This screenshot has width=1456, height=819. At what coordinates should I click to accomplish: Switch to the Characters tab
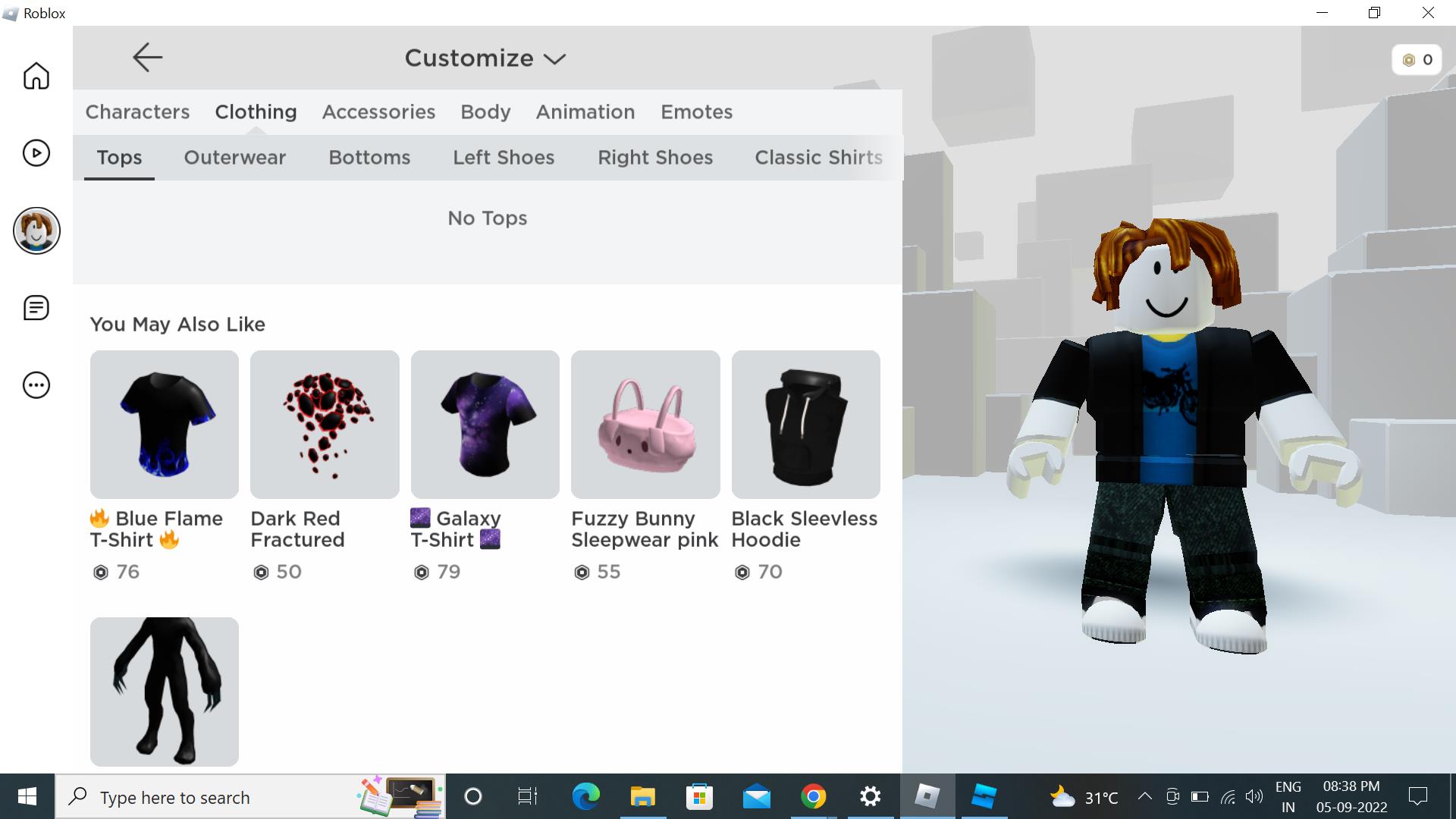[137, 111]
